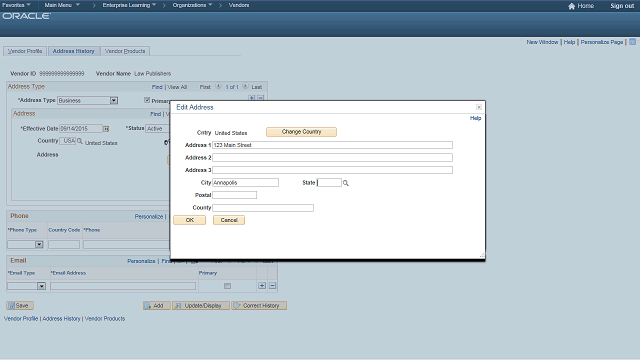Focus the Address 1 field

tap(332, 145)
